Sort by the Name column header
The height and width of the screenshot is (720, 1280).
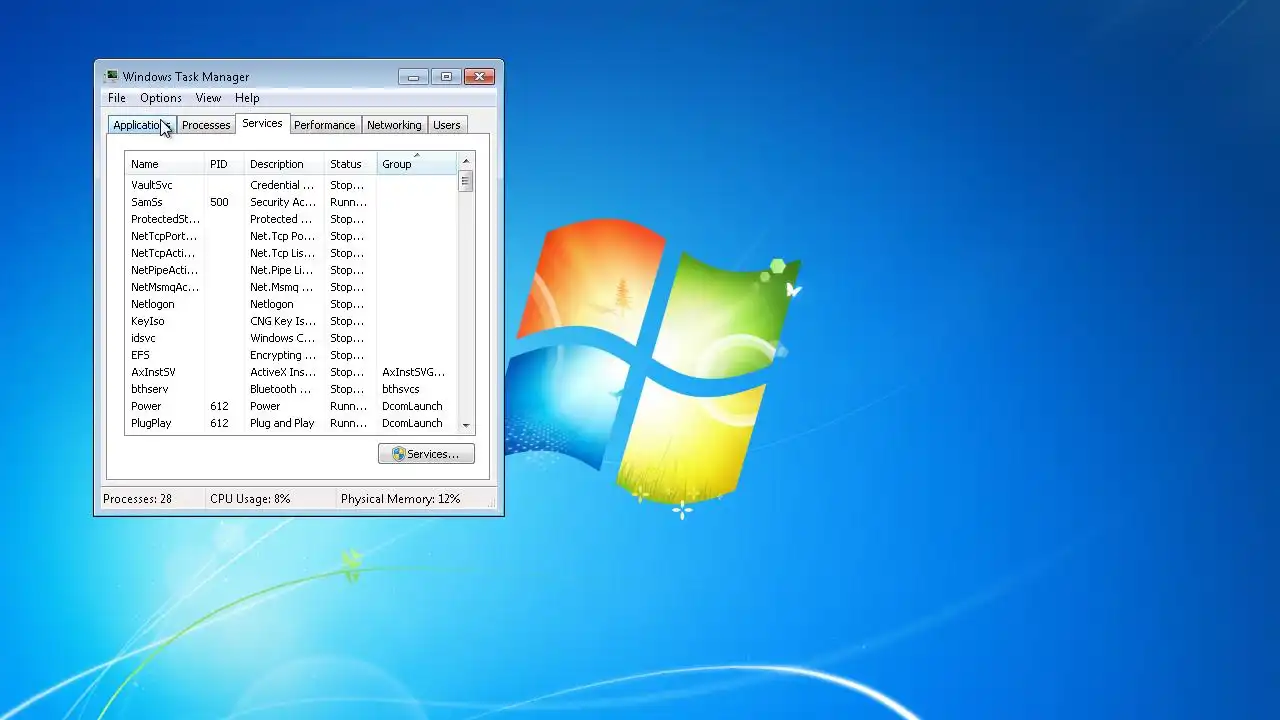165,164
